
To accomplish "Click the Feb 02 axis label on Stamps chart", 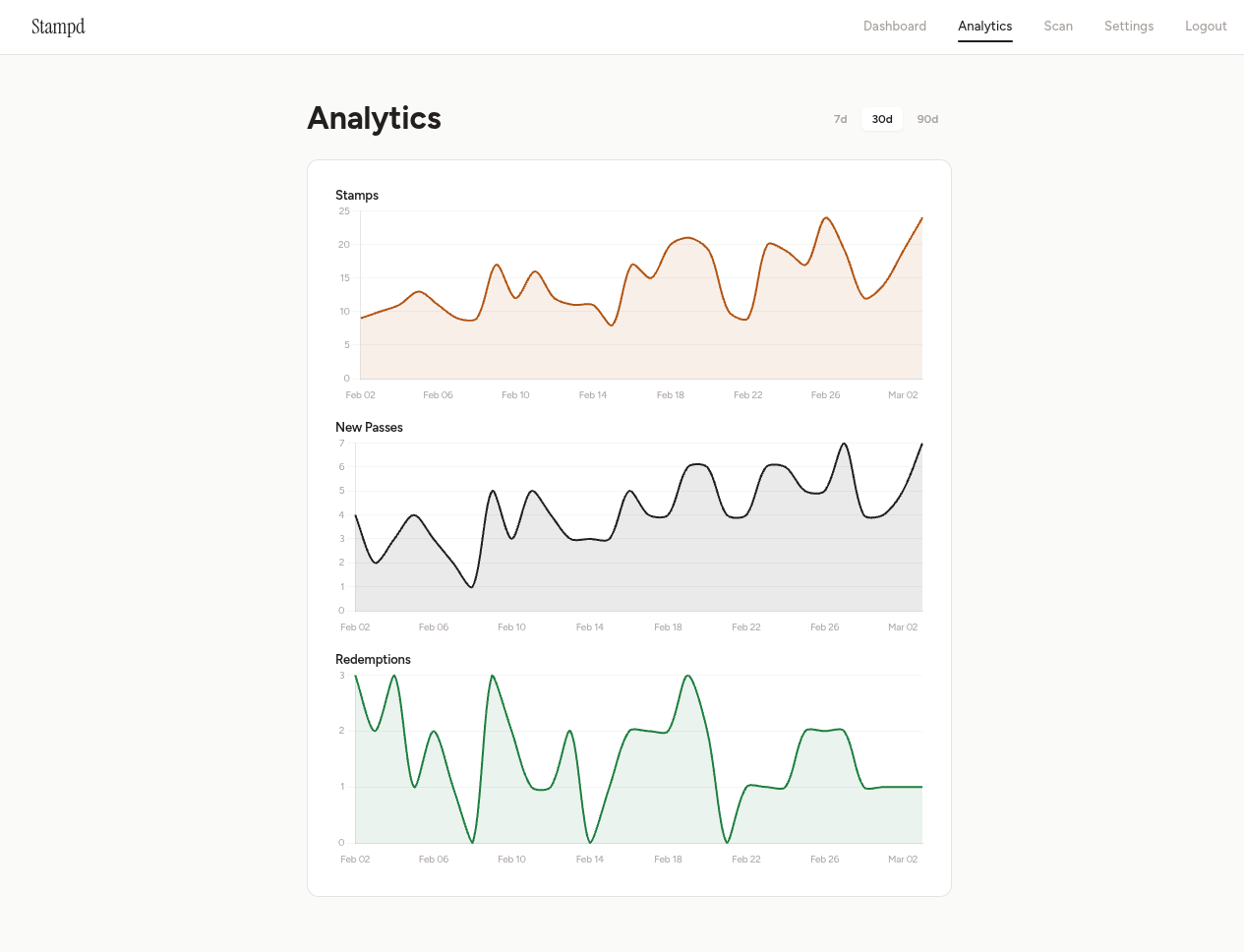I will coord(360,394).
